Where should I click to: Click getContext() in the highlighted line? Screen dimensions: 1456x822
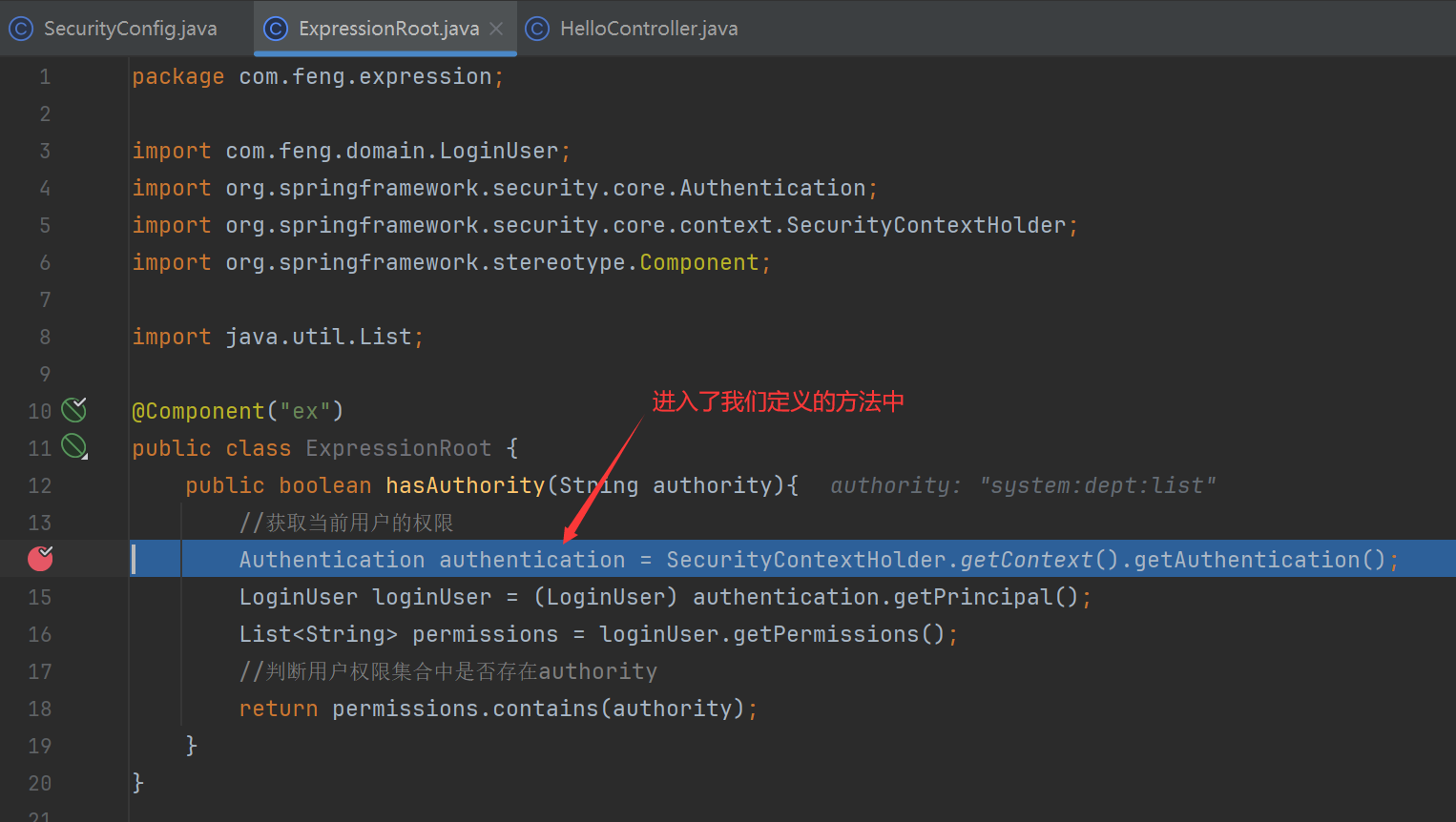pyautogui.click(x=1039, y=560)
